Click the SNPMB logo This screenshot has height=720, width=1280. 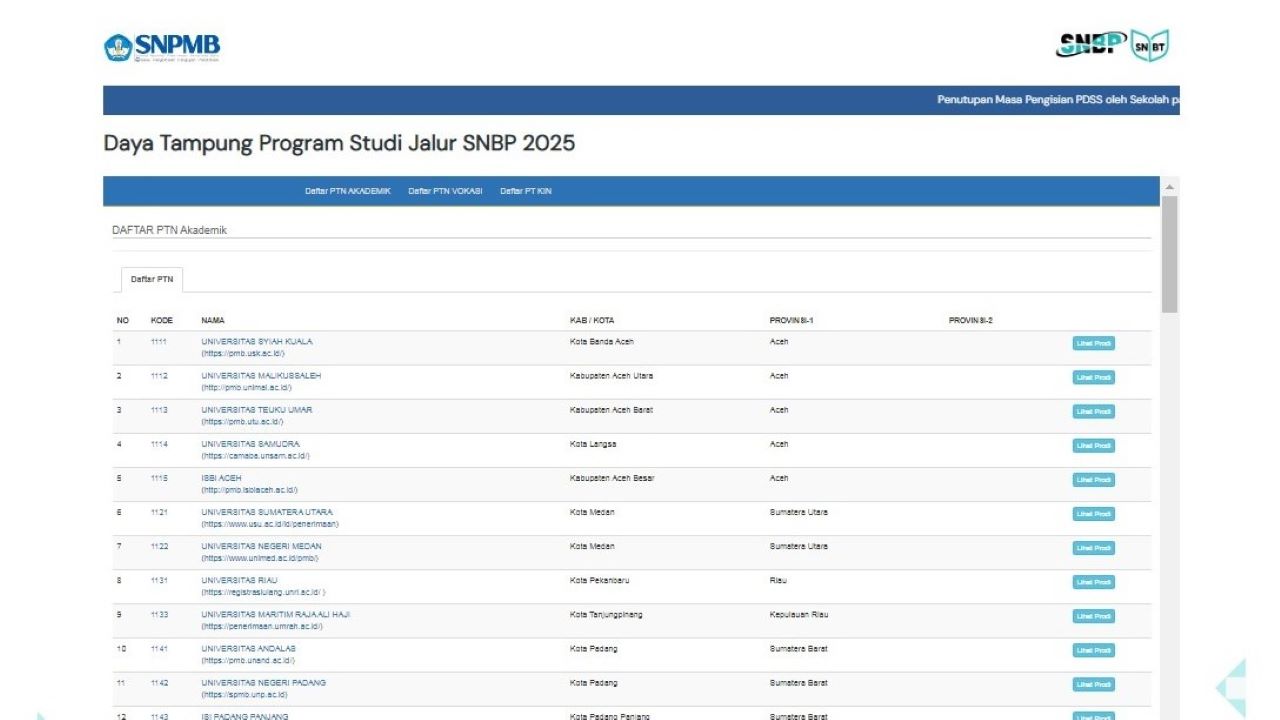(162, 47)
